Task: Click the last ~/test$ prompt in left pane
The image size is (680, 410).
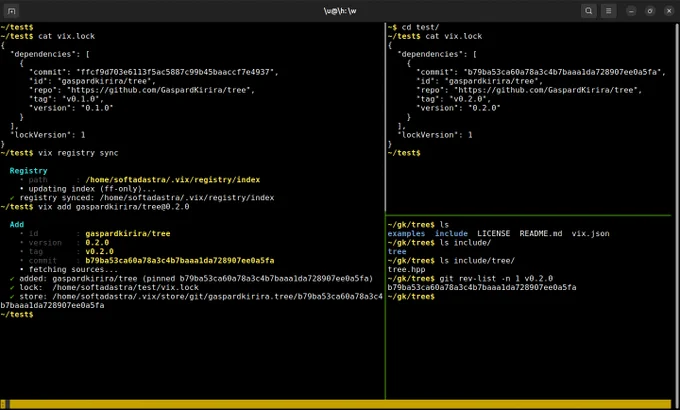Action: pos(16,315)
